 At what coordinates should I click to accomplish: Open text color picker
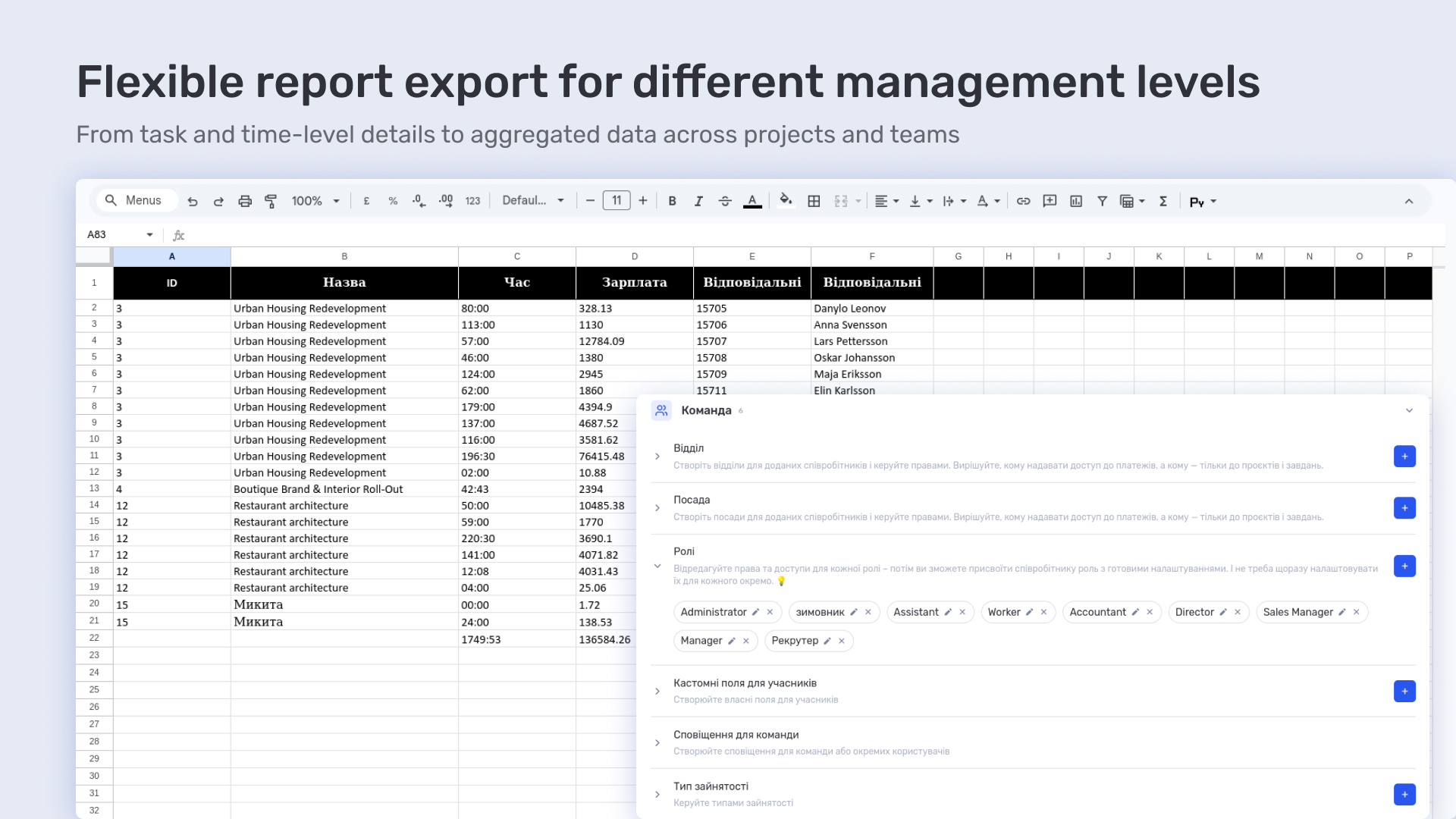tap(752, 201)
